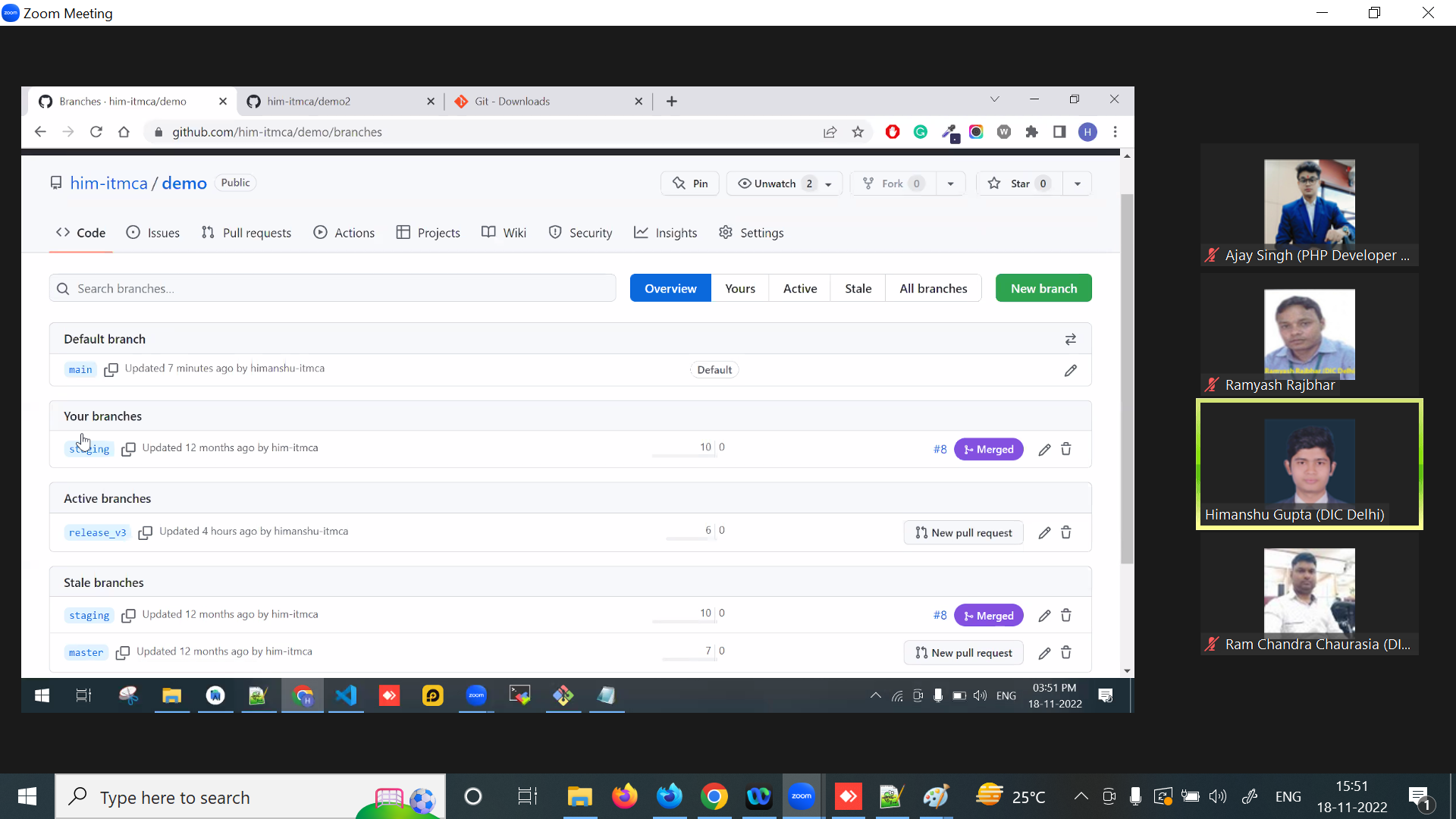This screenshot has height=819, width=1456.
Task: Pin the repository with Pin button
Action: pyautogui.click(x=690, y=184)
